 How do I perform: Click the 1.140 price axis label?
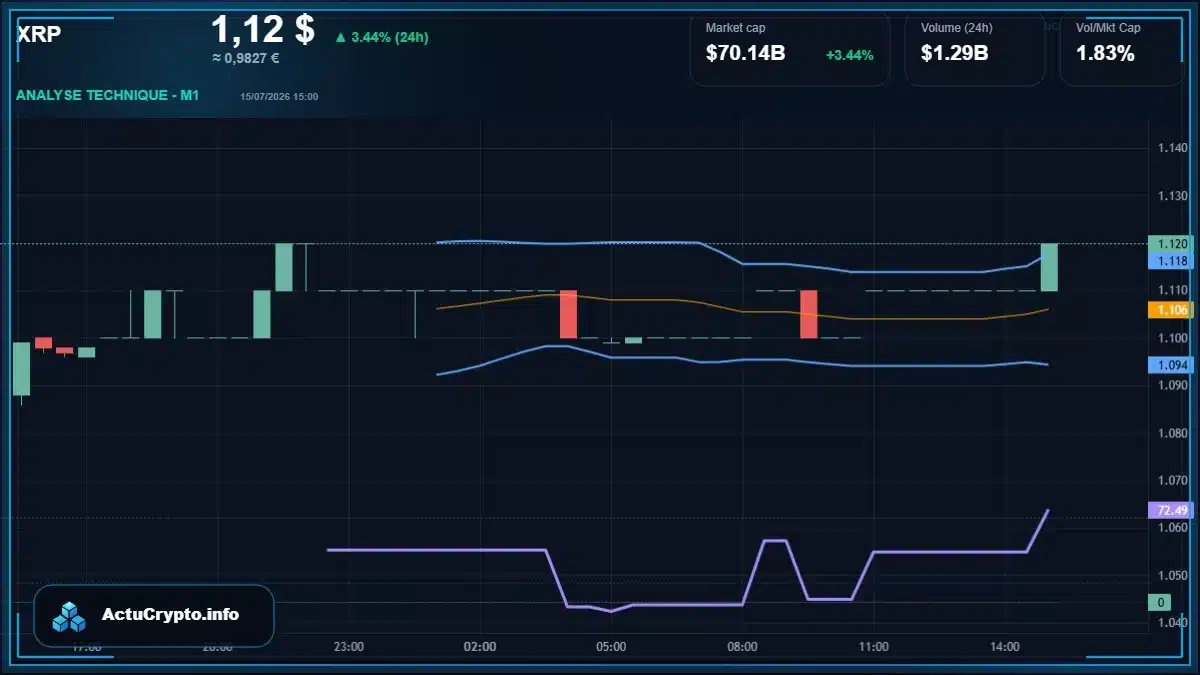[x=1172, y=148]
